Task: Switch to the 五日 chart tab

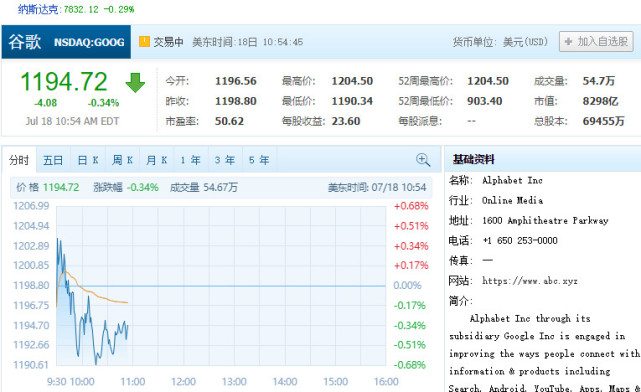Action: click(x=53, y=160)
